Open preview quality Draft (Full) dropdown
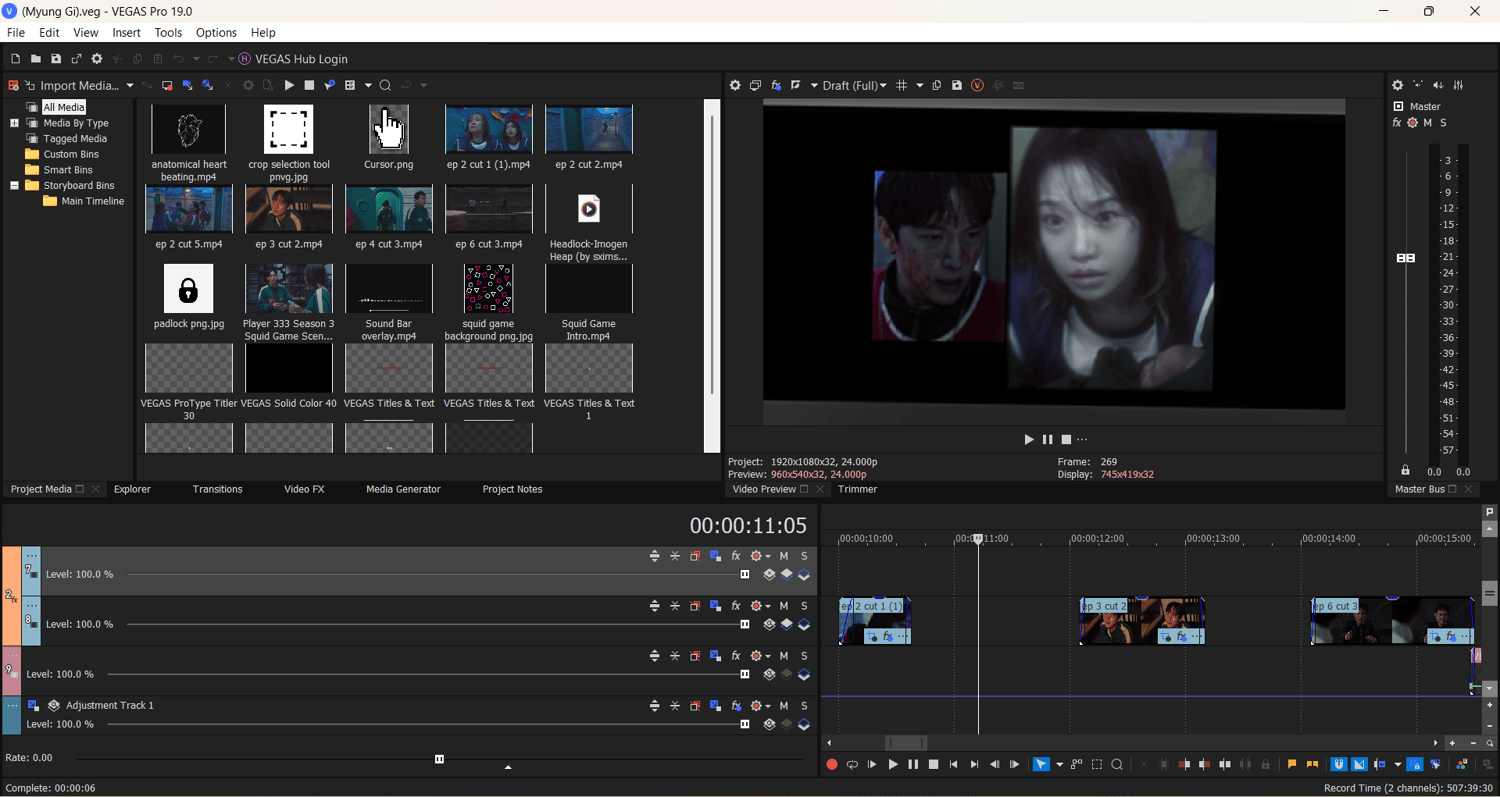The height and width of the screenshot is (797, 1500). coord(855,86)
